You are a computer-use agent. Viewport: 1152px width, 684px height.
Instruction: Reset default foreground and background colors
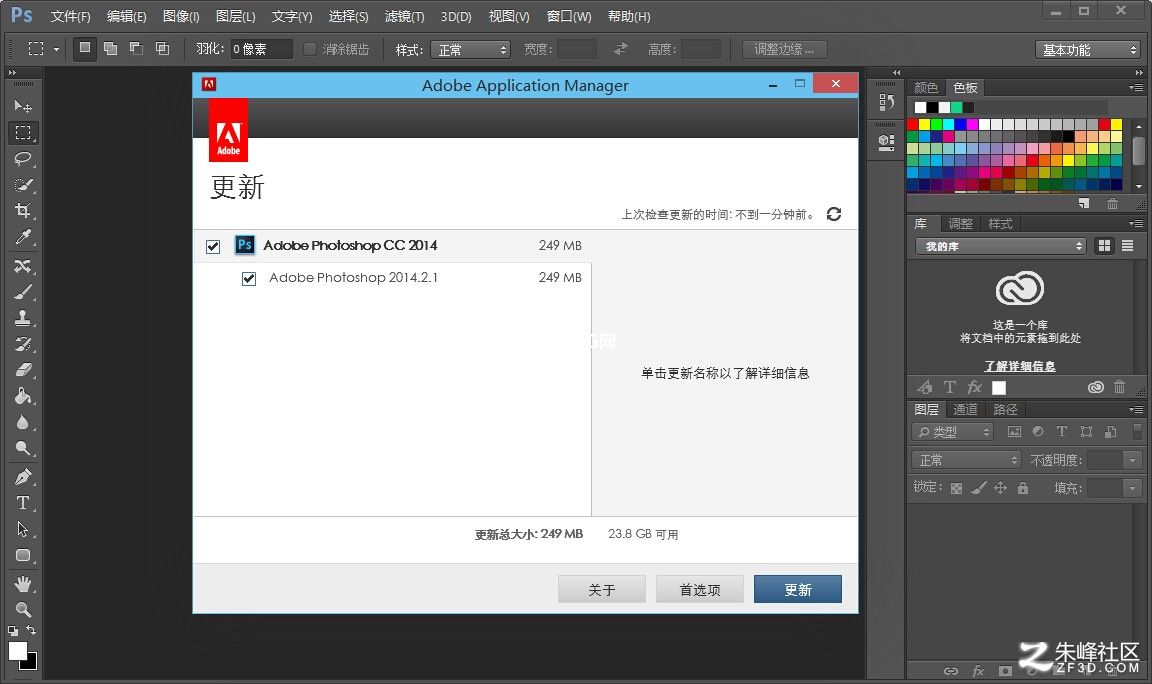coord(13,630)
